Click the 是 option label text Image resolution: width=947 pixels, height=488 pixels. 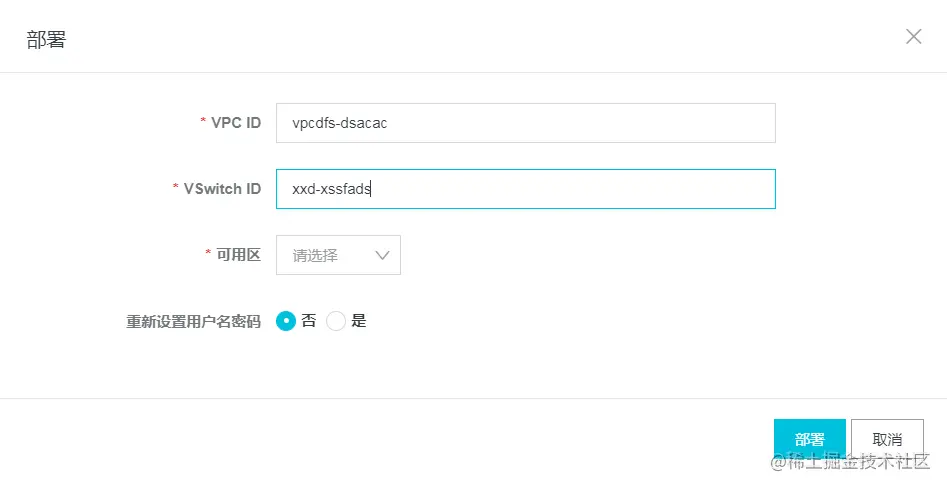pyautogui.click(x=359, y=321)
